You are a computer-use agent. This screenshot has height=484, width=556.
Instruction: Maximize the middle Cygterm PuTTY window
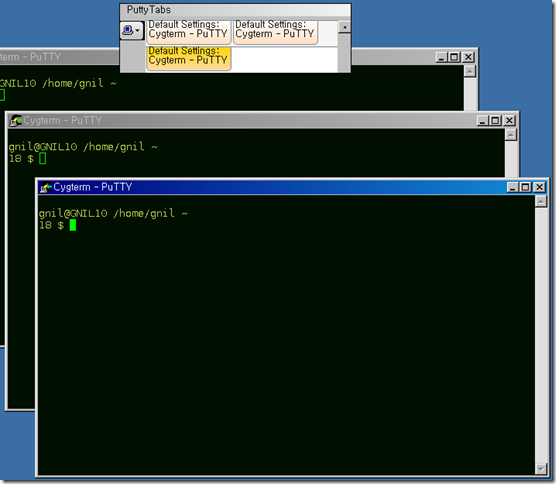(495, 121)
